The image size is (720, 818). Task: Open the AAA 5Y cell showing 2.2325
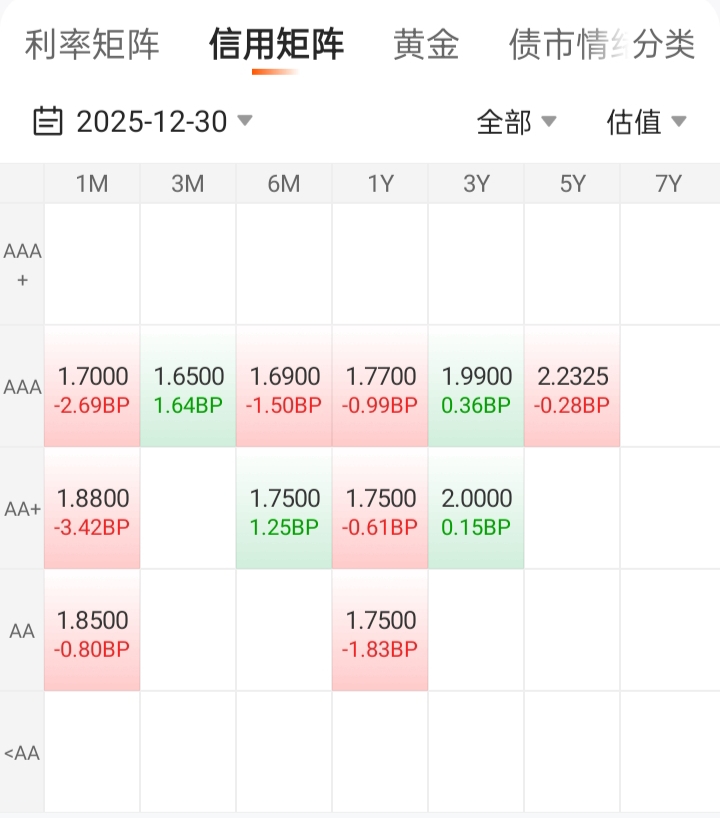(572, 388)
